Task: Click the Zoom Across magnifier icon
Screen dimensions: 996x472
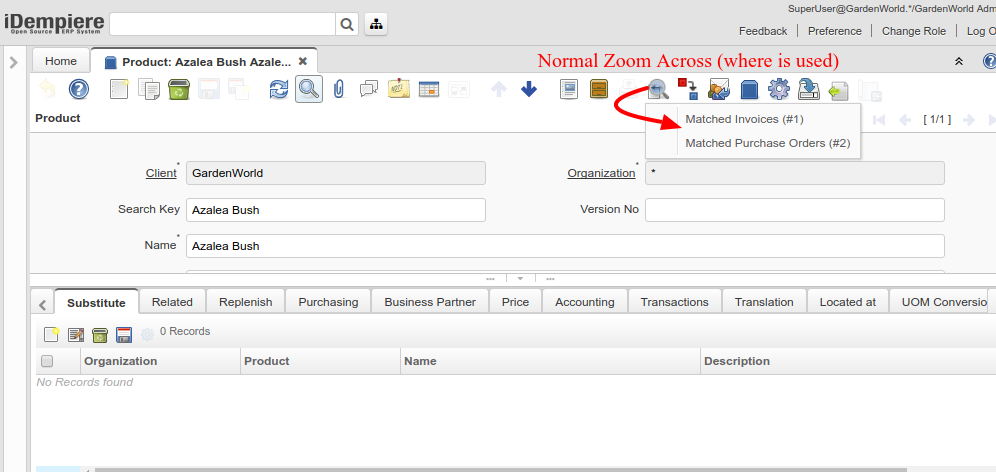Action: tap(658, 89)
